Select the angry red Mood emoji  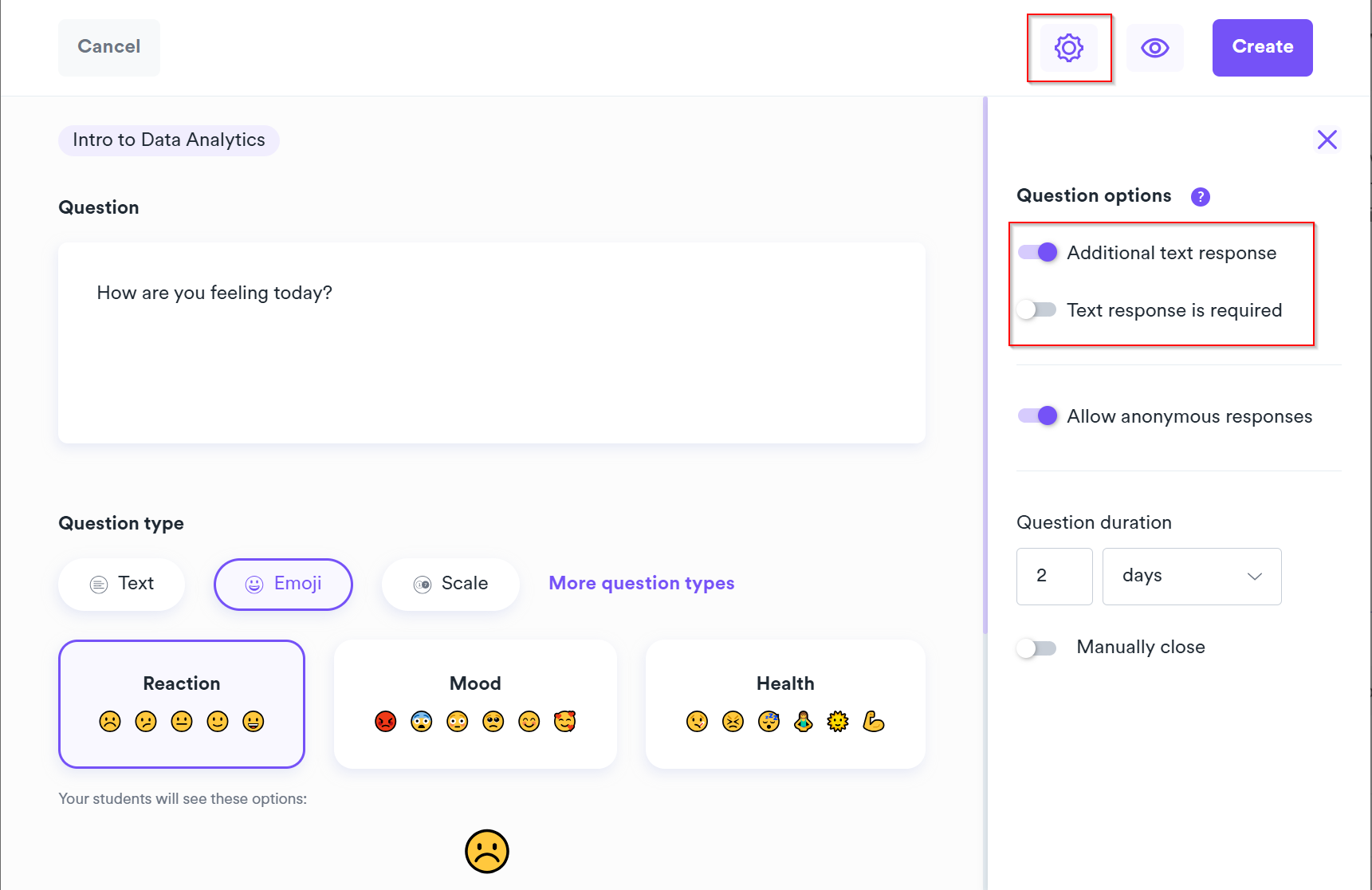386,722
